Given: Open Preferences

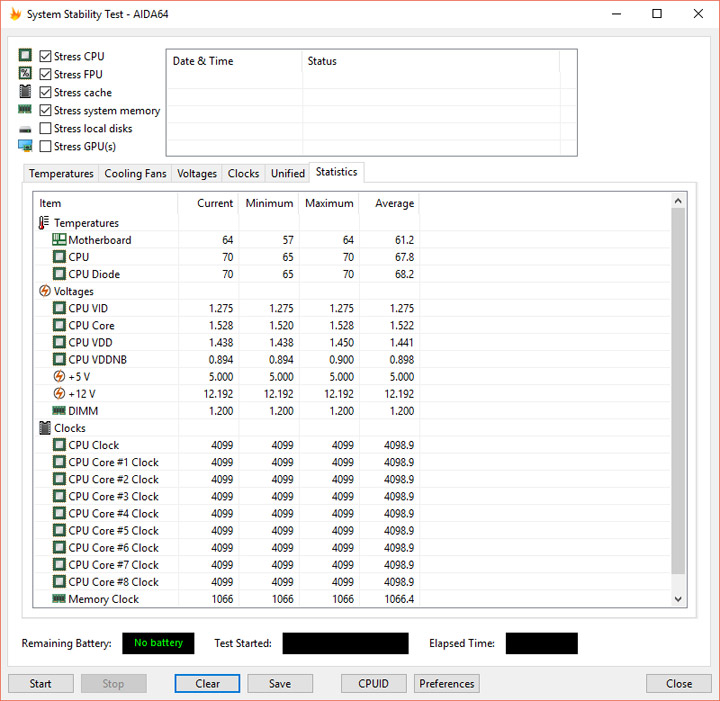Looking at the screenshot, I should click(446, 684).
